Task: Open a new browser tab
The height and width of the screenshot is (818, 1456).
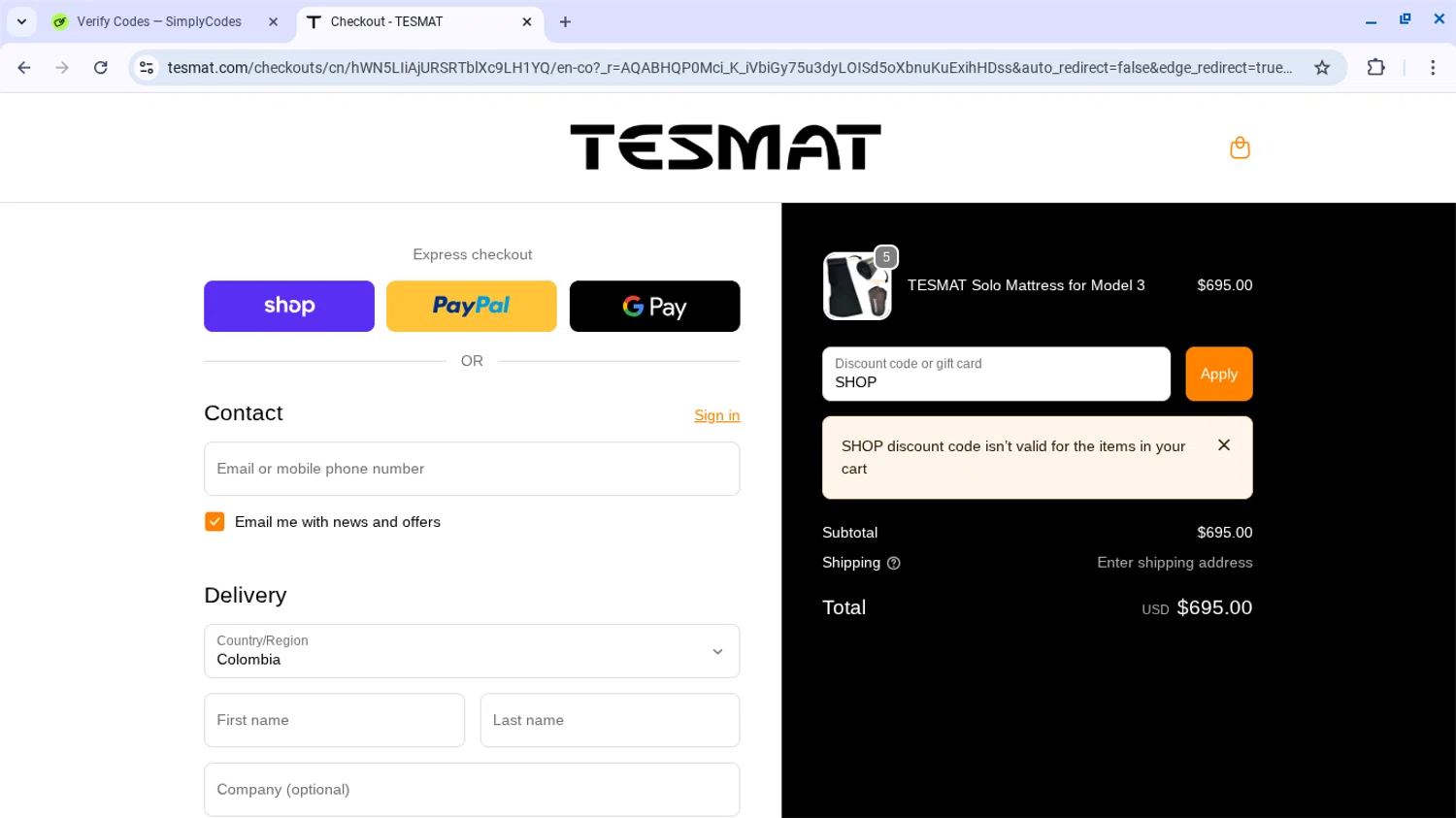Action: [565, 21]
